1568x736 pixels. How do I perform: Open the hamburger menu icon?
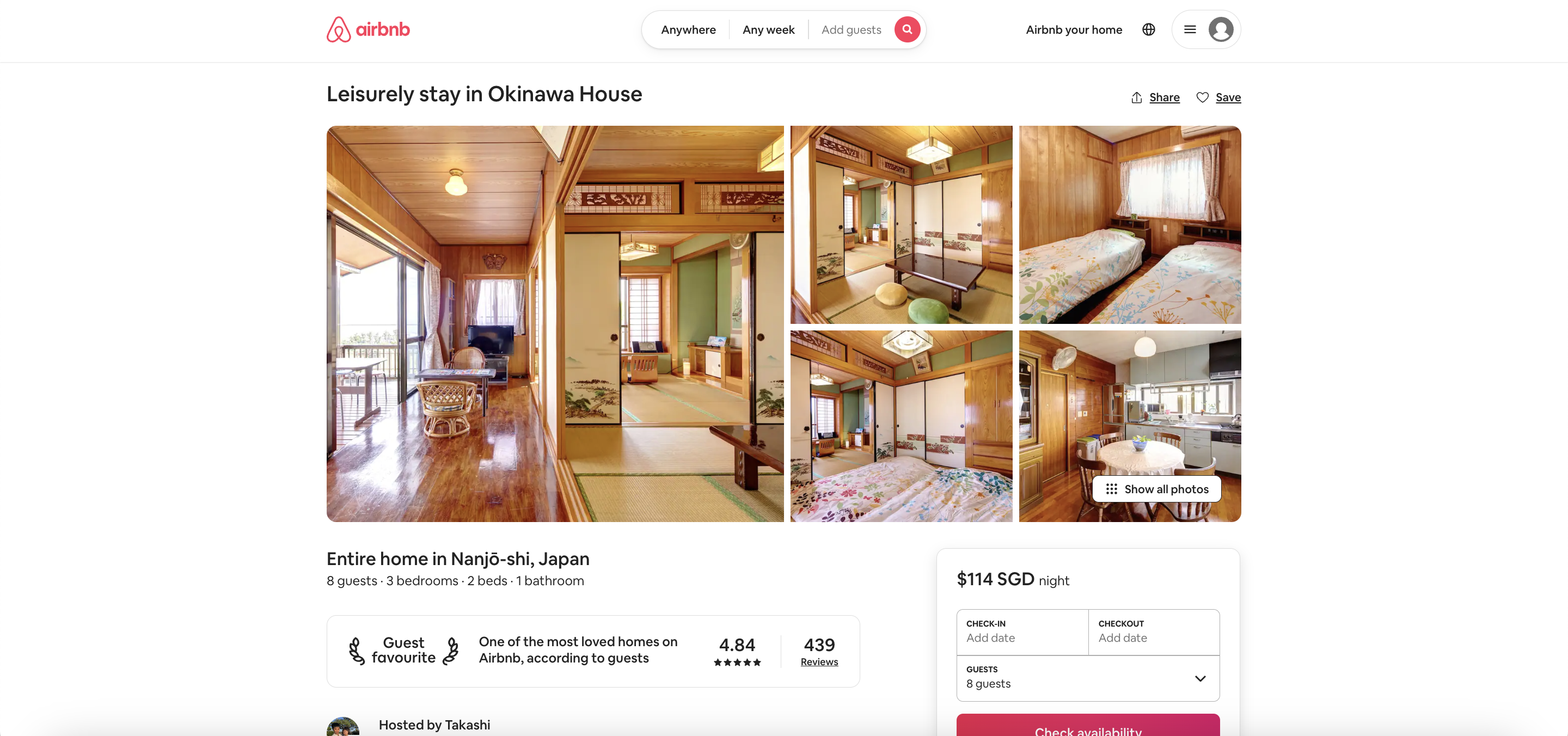click(1190, 29)
